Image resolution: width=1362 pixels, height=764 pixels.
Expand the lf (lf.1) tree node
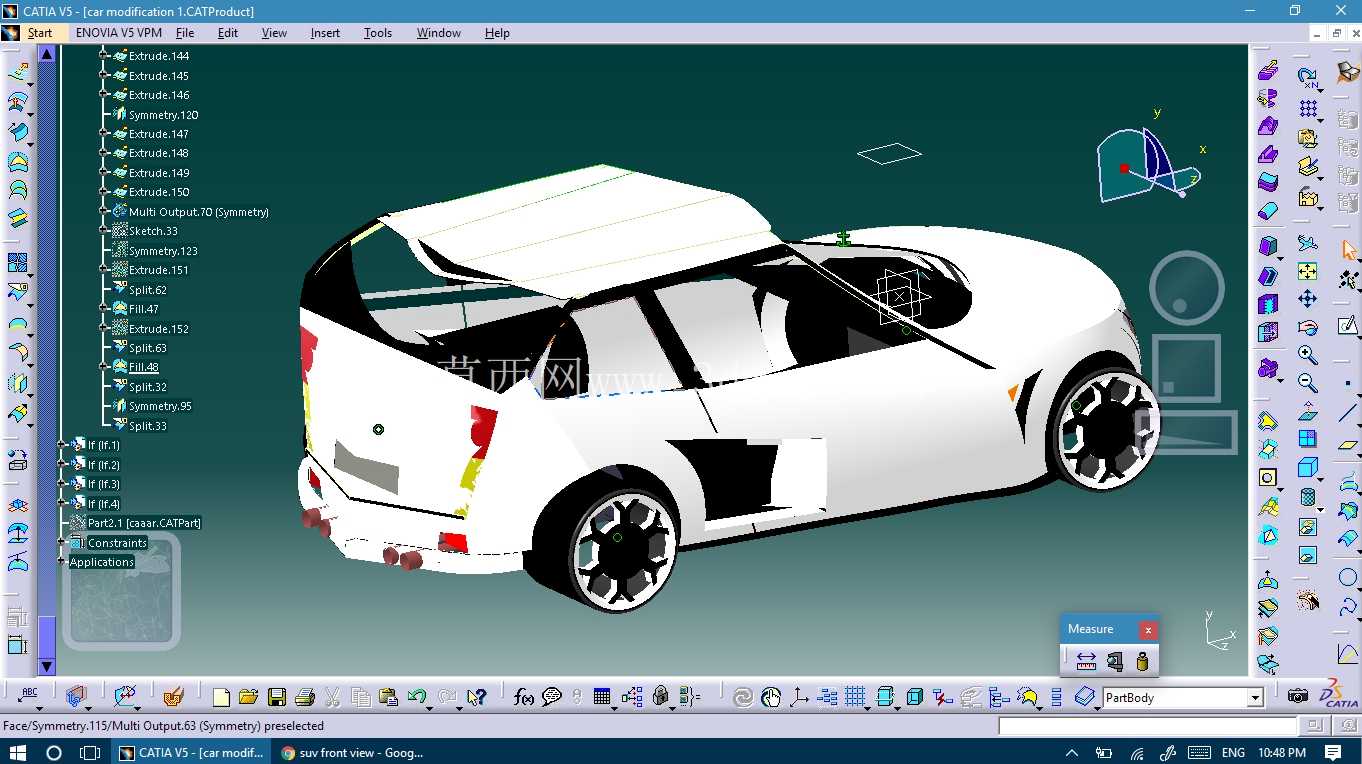(x=63, y=445)
